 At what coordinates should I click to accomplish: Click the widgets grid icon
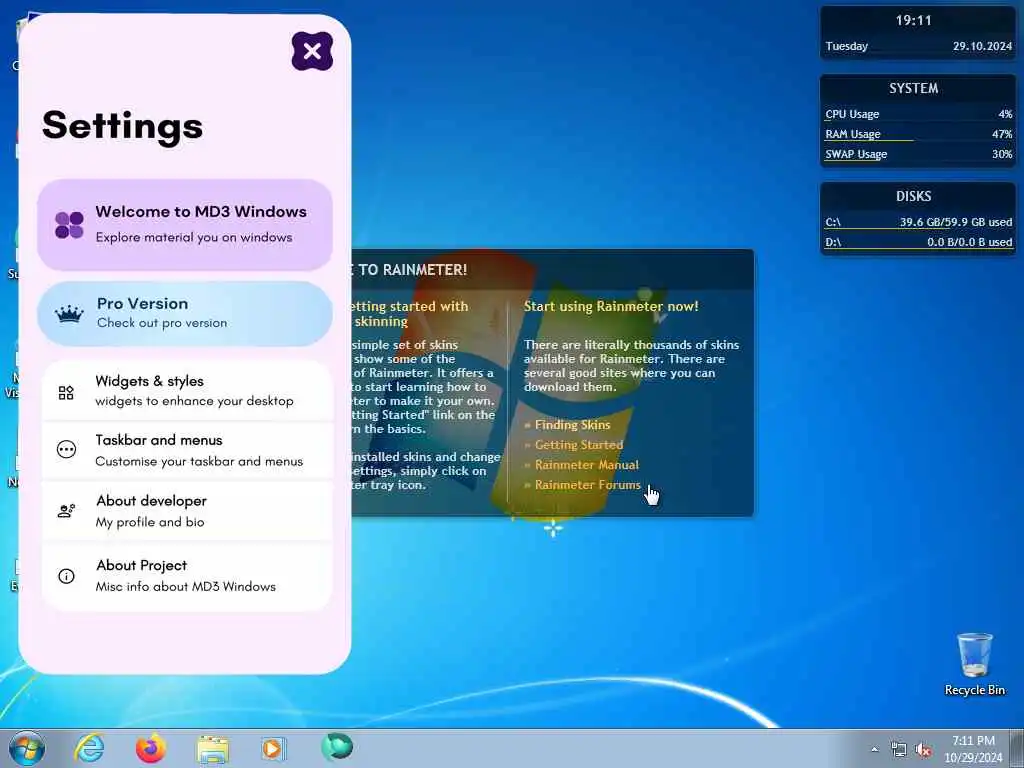coord(66,392)
